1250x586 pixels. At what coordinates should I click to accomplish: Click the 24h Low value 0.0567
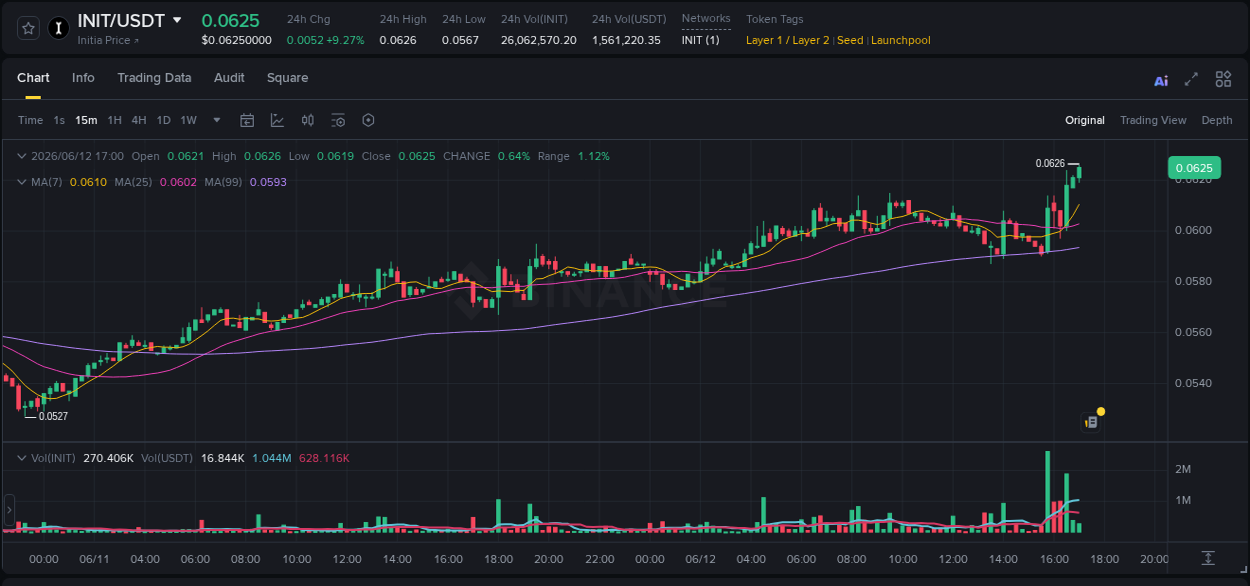461,40
